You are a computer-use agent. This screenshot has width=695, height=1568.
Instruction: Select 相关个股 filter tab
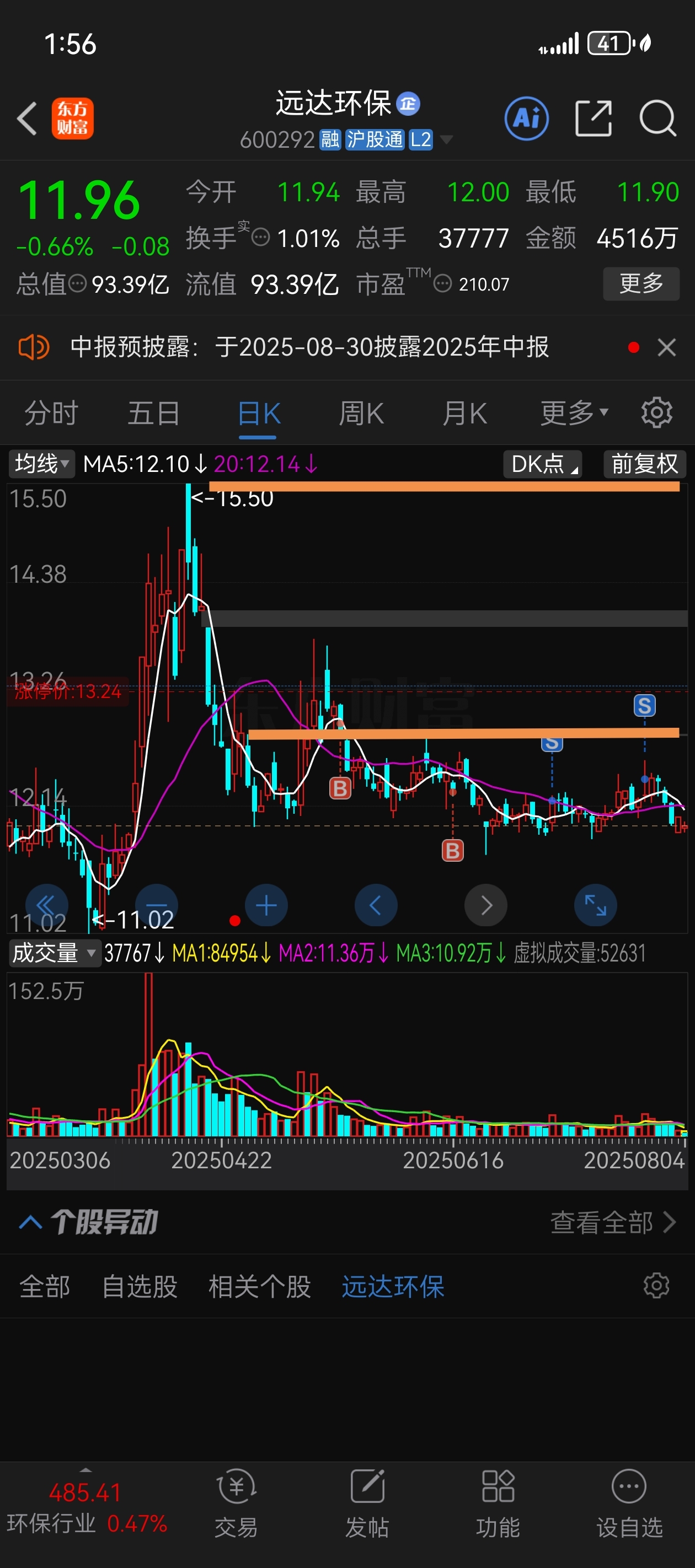click(259, 1287)
